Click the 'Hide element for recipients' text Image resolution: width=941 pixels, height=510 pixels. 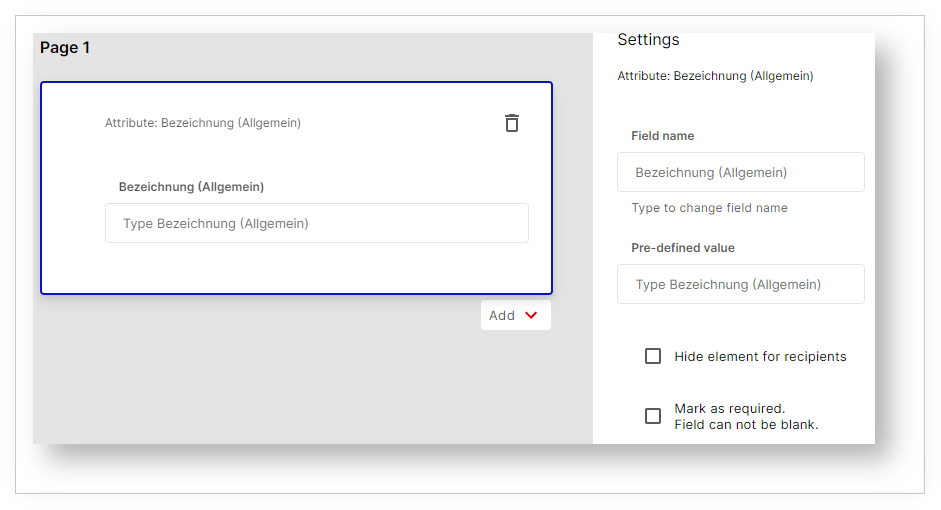[760, 356]
